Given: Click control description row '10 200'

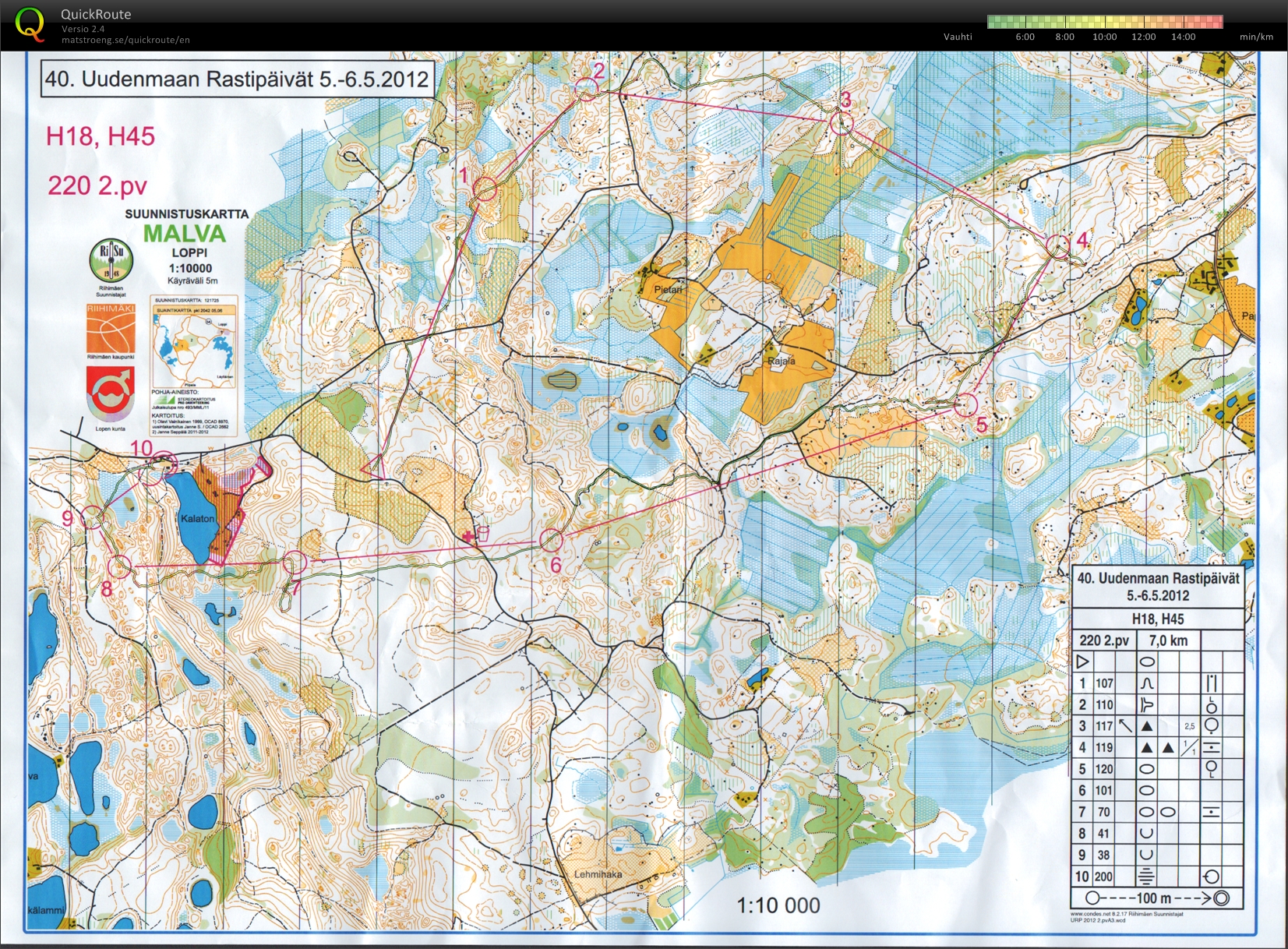Looking at the screenshot, I should point(1157,877).
